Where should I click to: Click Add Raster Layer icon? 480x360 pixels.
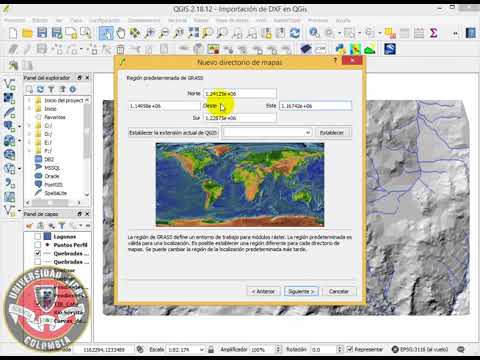[x=9, y=98]
